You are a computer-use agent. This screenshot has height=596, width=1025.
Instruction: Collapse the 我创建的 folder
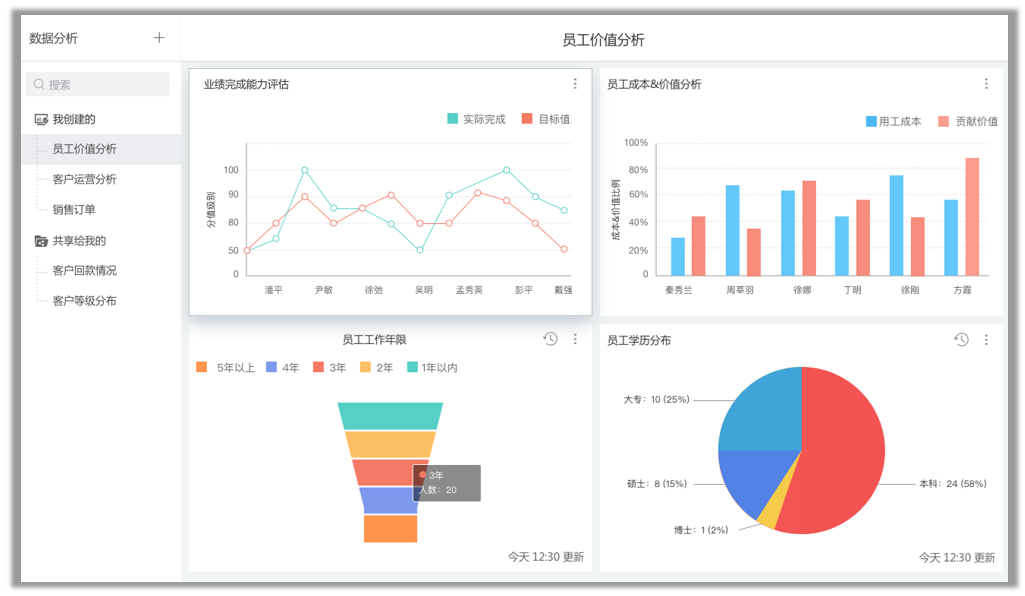[x=42, y=119]
